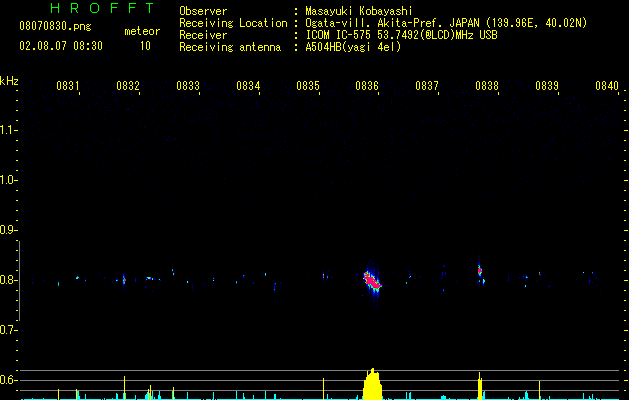Select the filename 08070830.png
Image resolution: width=629 pixels, height=400 pixels.
55,27
